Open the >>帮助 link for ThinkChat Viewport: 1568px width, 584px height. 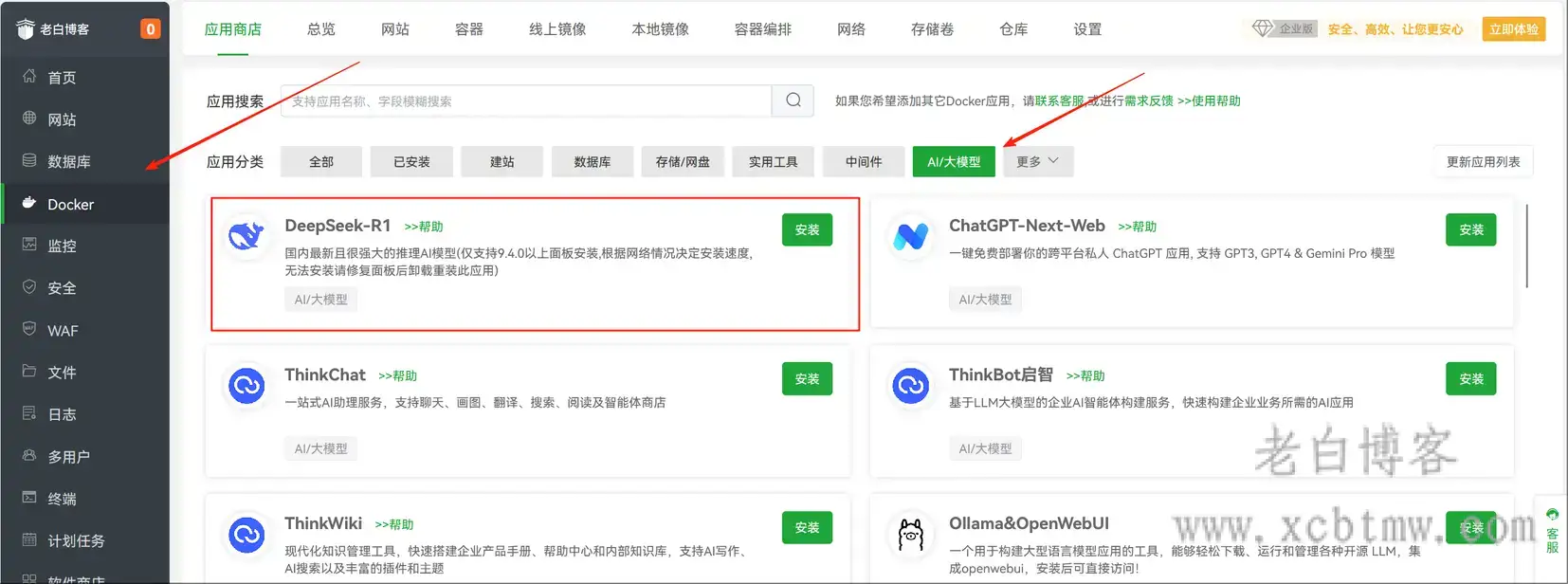coord(398,375)
